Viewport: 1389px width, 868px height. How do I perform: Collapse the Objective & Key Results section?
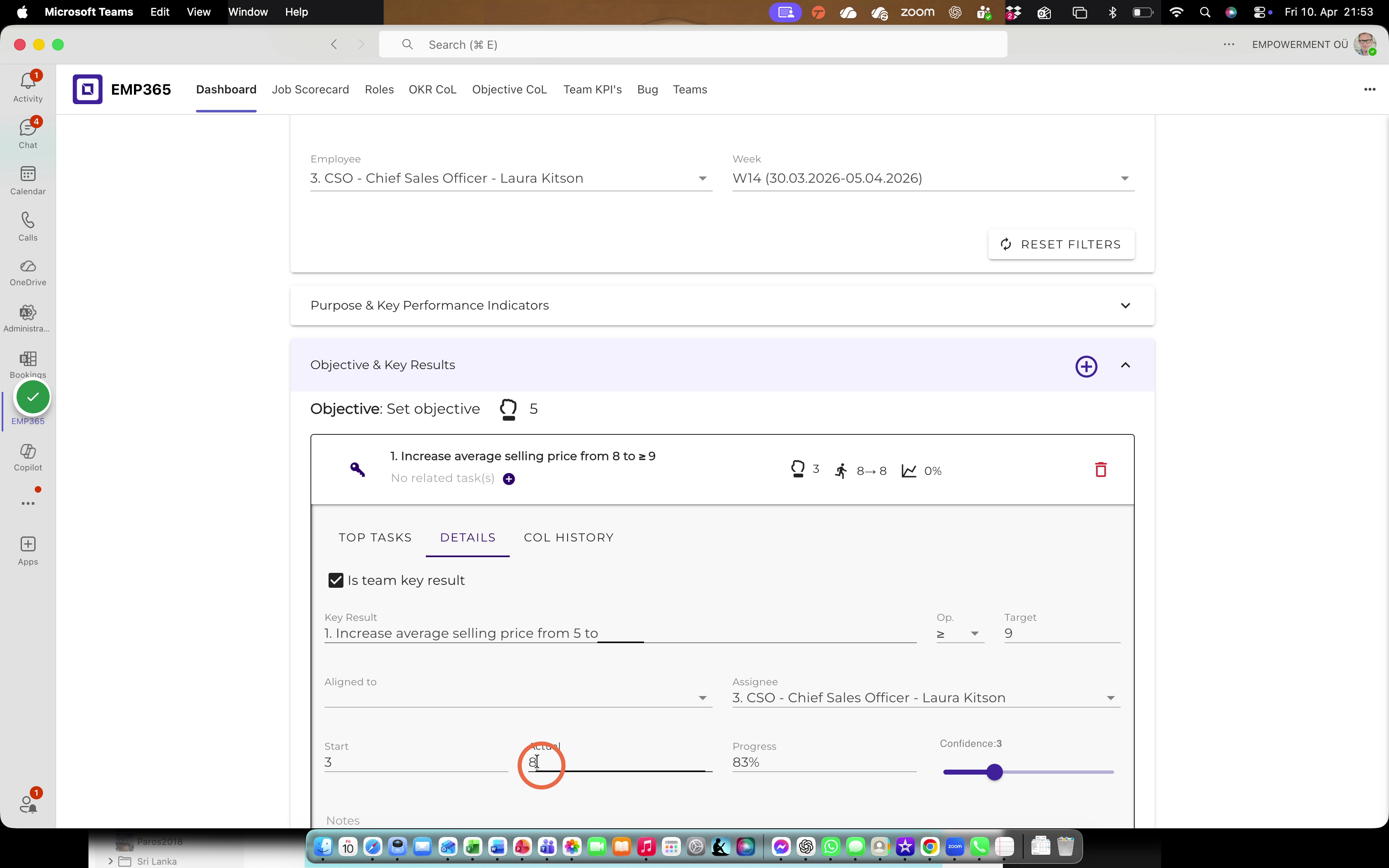(x=1125, y=365)
